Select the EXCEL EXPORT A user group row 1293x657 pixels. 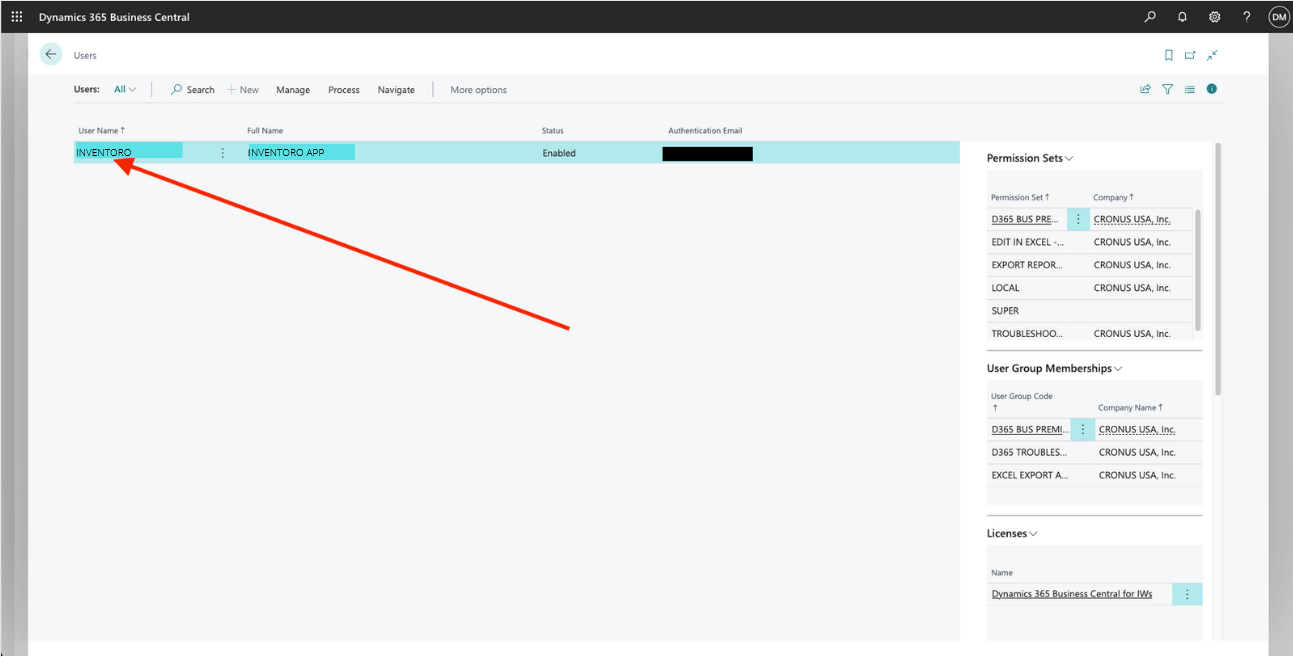(x=1095, y=475)
